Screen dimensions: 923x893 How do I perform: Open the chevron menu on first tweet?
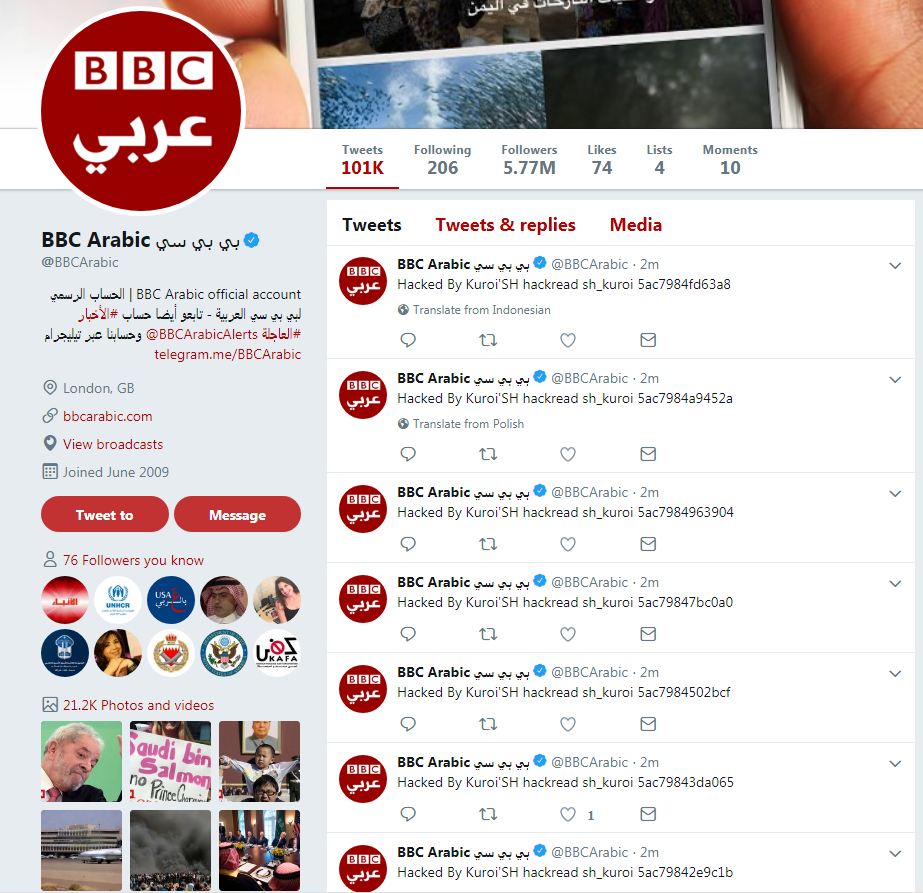click(895, 265)
